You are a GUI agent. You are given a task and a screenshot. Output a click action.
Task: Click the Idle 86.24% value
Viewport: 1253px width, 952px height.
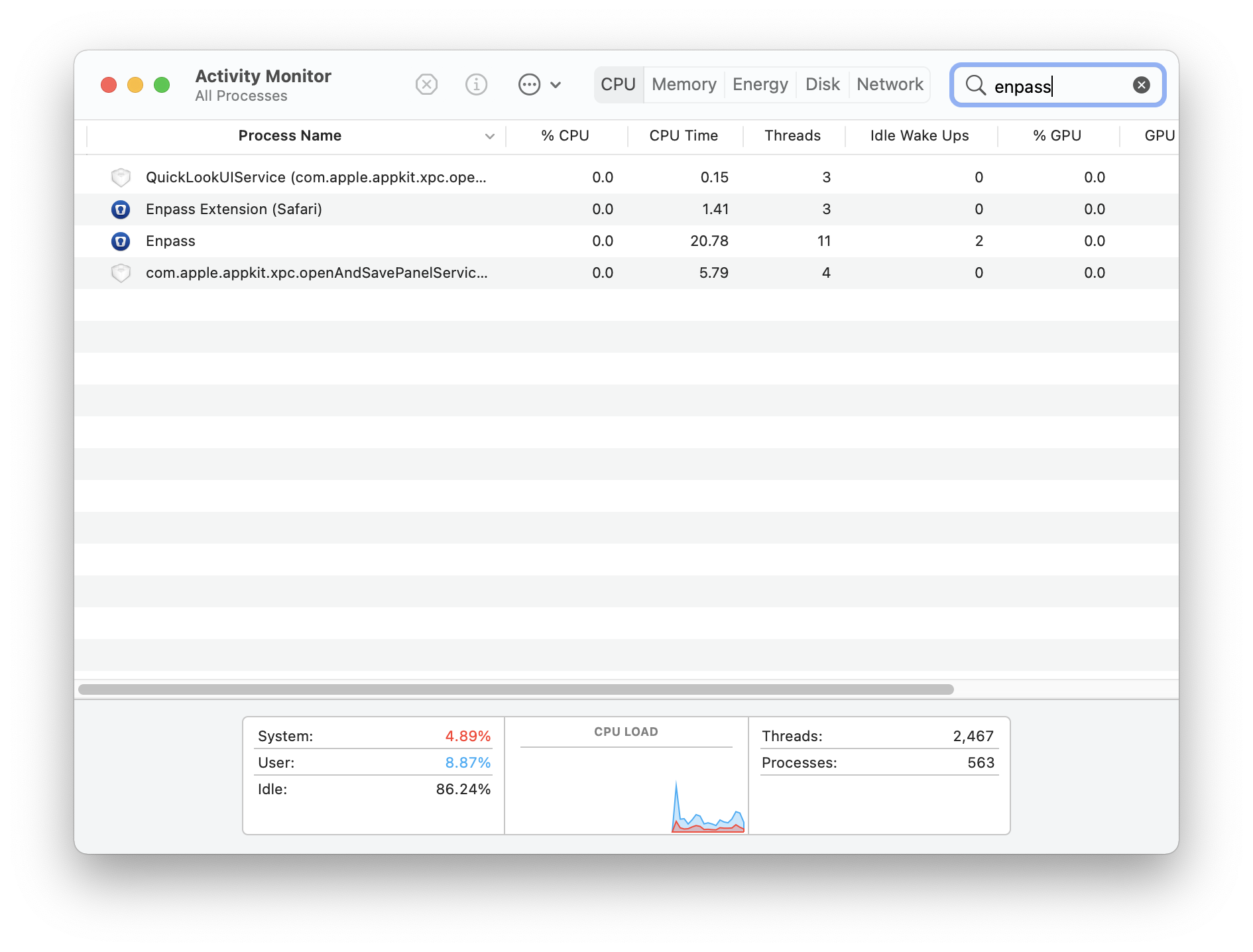(463, 790)
